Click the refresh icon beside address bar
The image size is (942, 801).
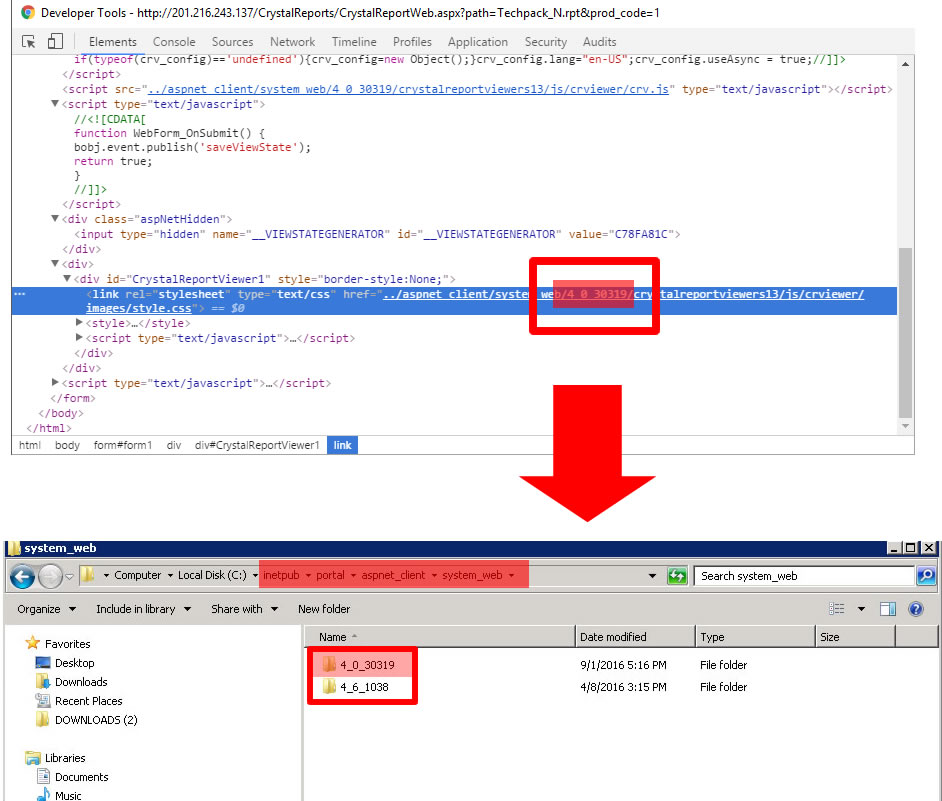click(677, 576)
